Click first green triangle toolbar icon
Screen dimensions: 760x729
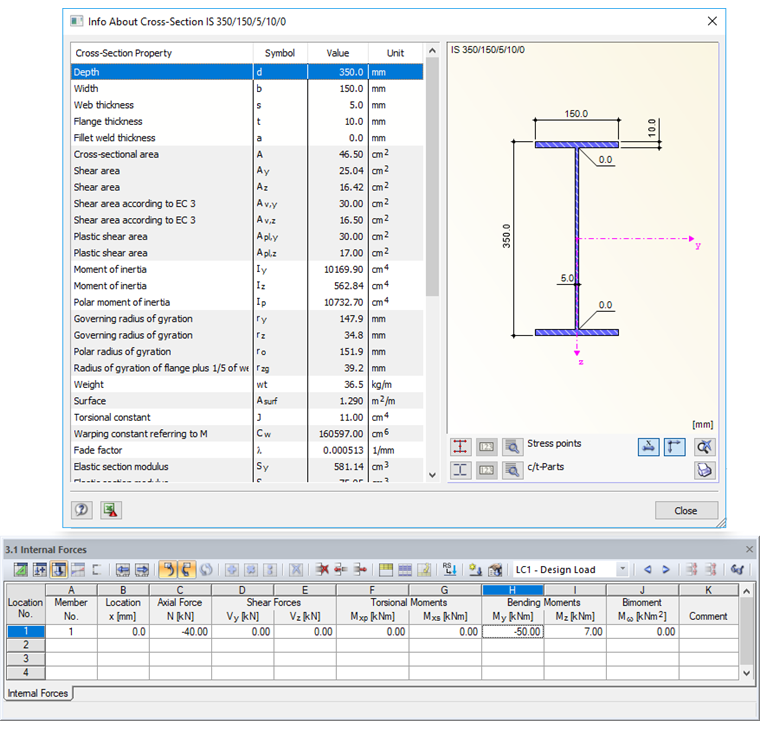[x=20, y=570]
